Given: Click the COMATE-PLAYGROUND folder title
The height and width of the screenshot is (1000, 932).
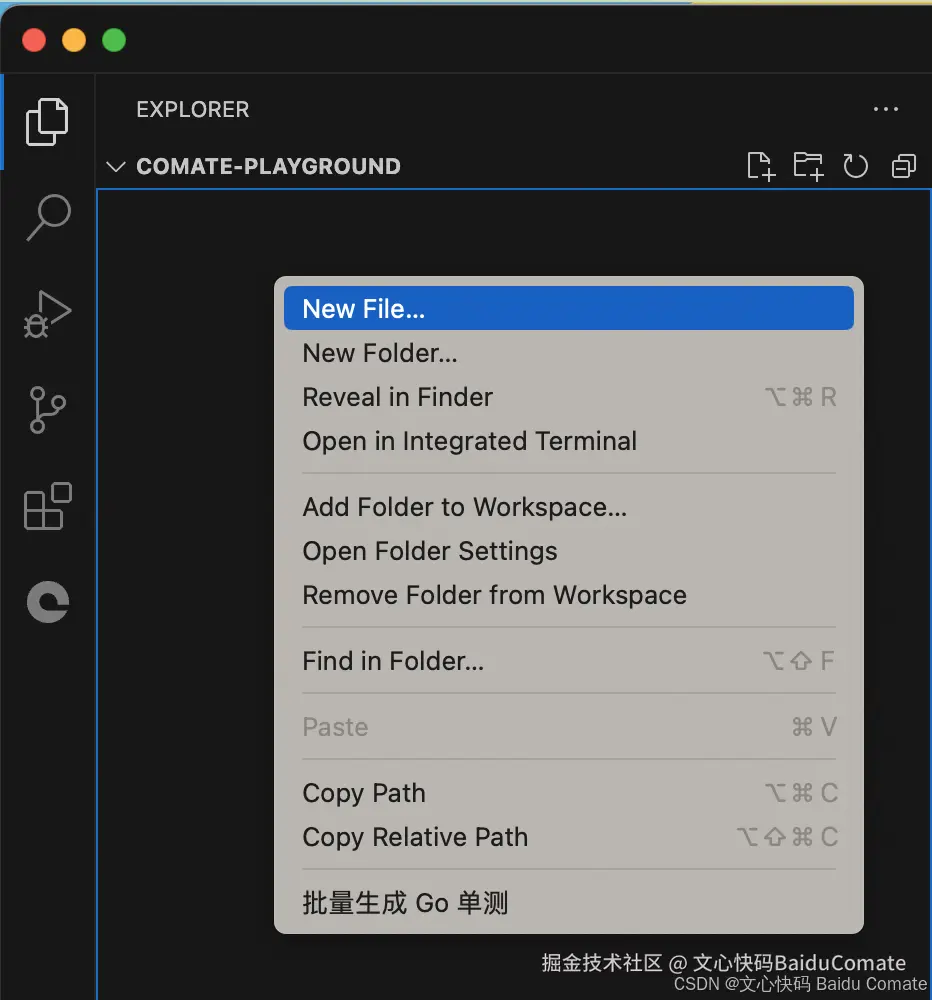Looking at the screenshot, I should [269, 166].
